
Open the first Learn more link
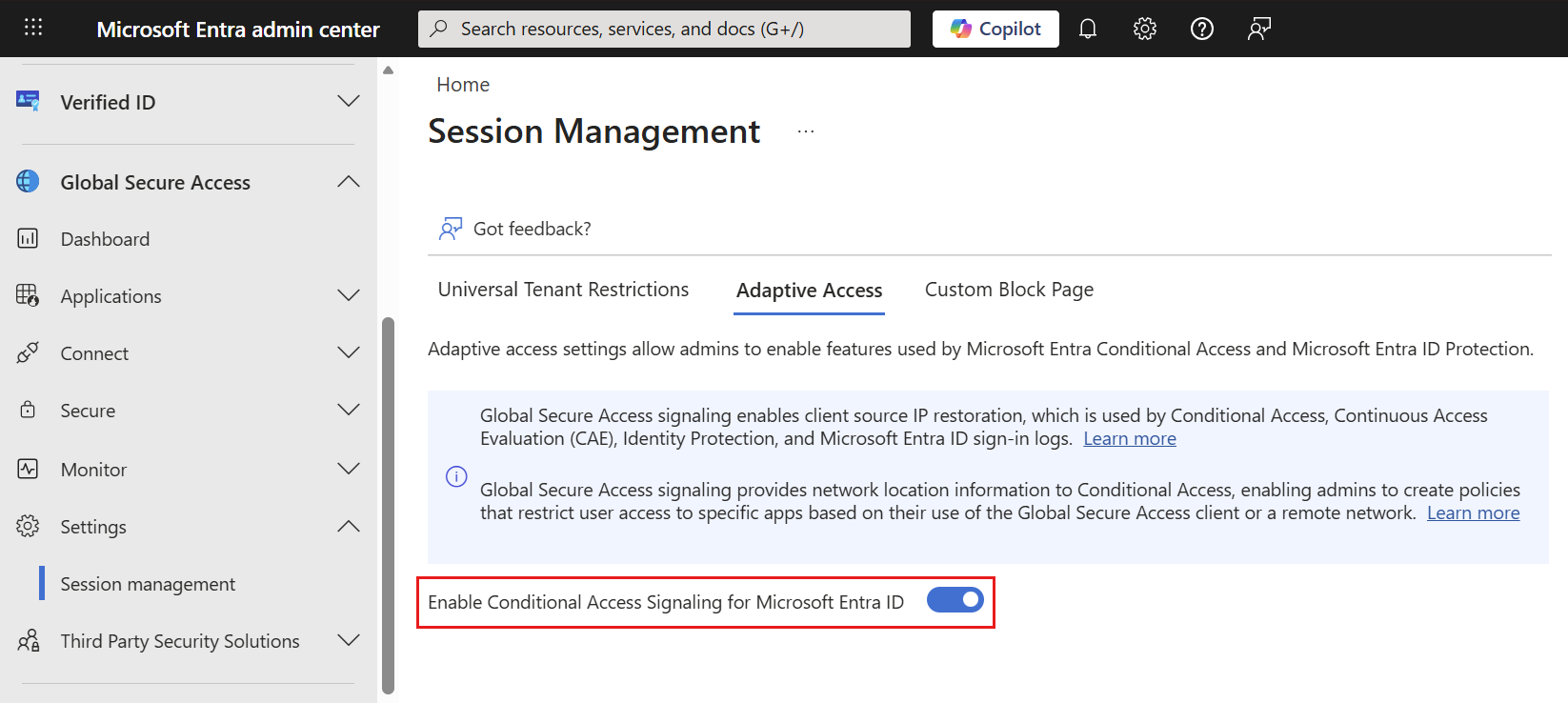click(1130, 439)
